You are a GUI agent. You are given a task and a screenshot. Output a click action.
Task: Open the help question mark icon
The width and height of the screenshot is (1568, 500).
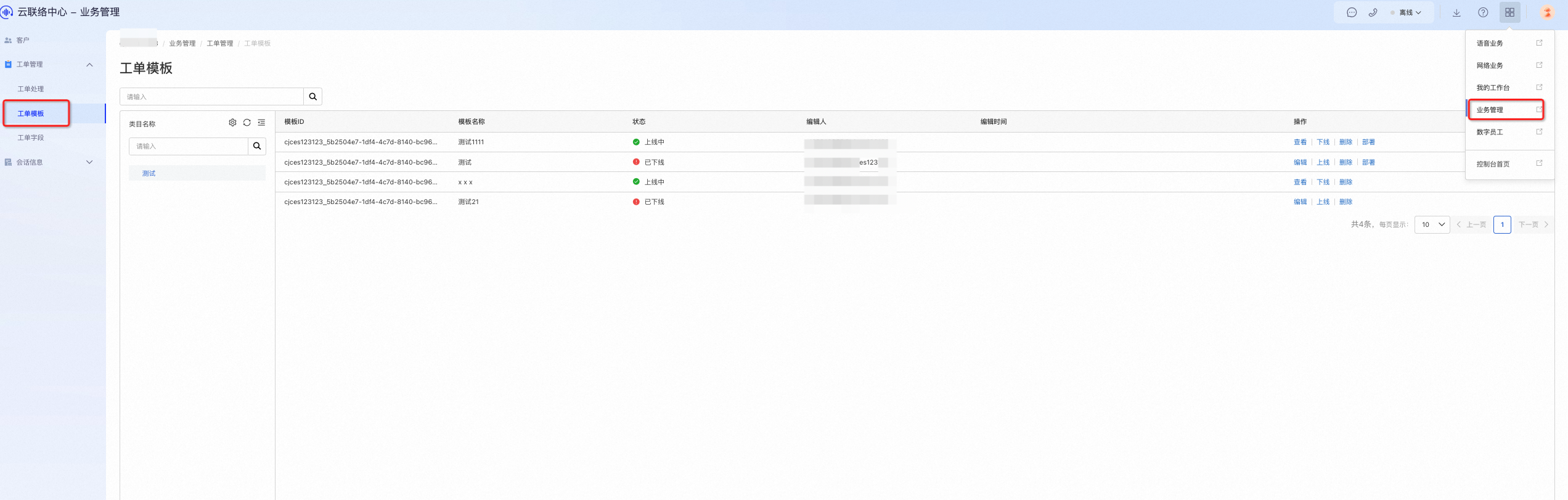click(x=1483, y=12)
